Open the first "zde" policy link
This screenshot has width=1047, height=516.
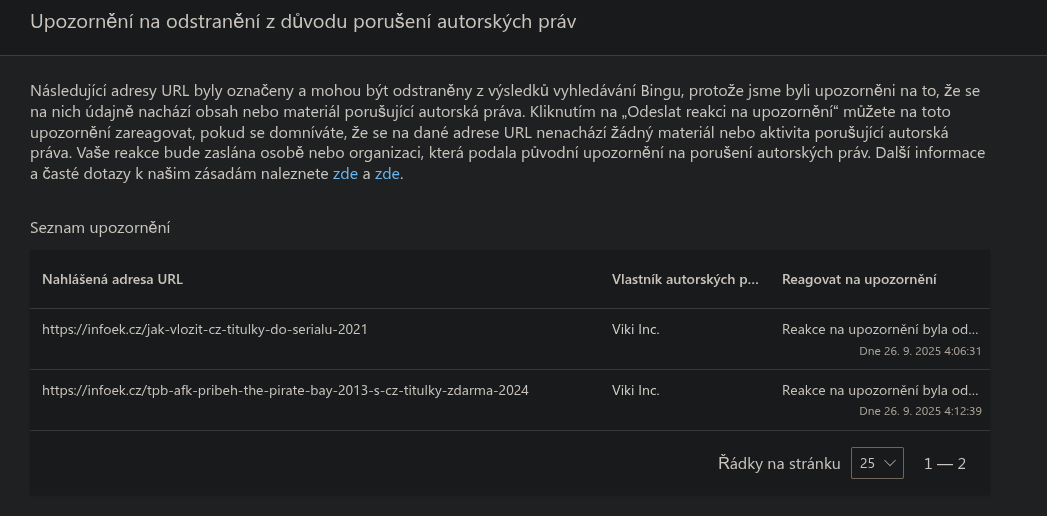(x=344, y=174)
